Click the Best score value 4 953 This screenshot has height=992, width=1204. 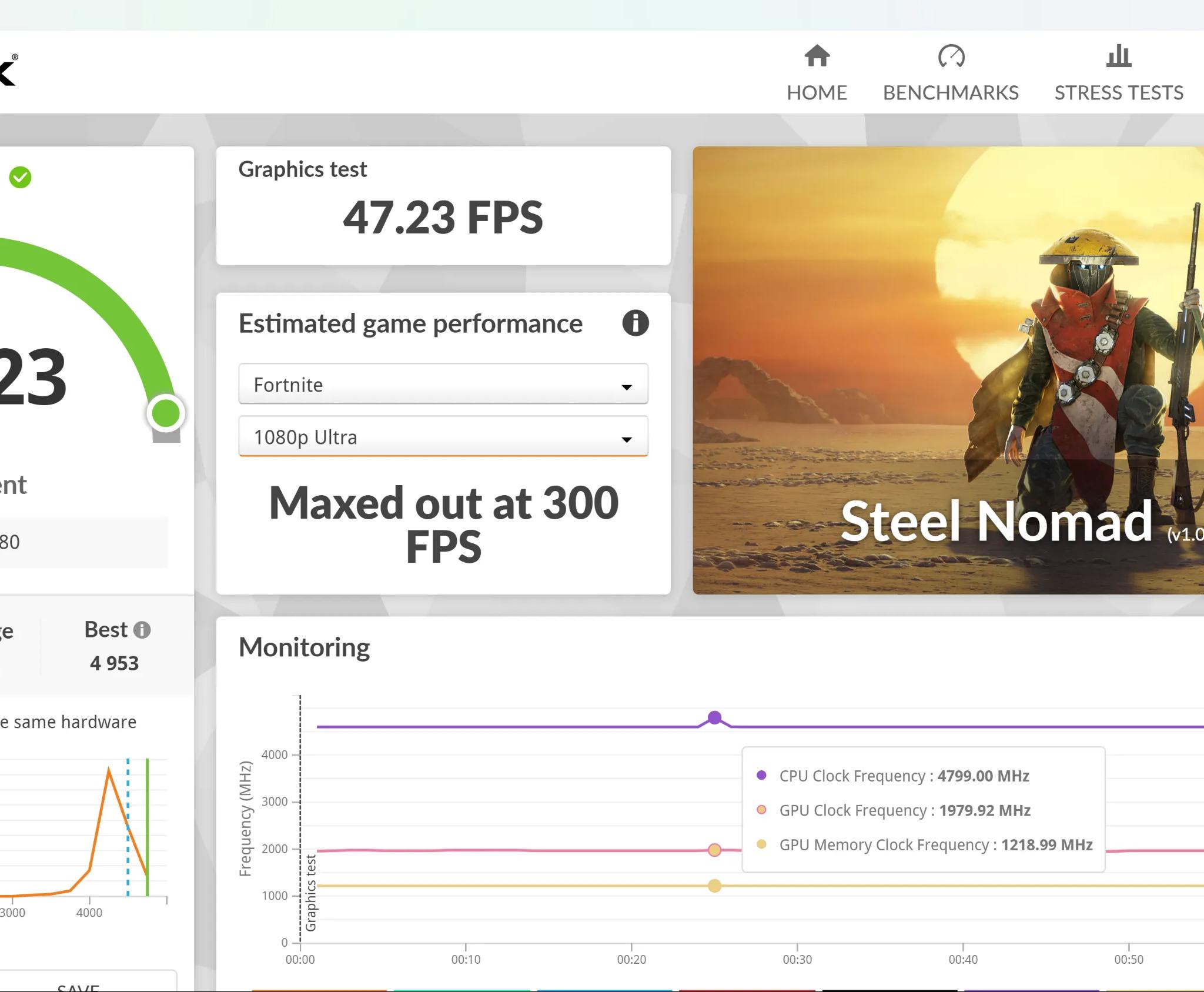tap(115, 663)
